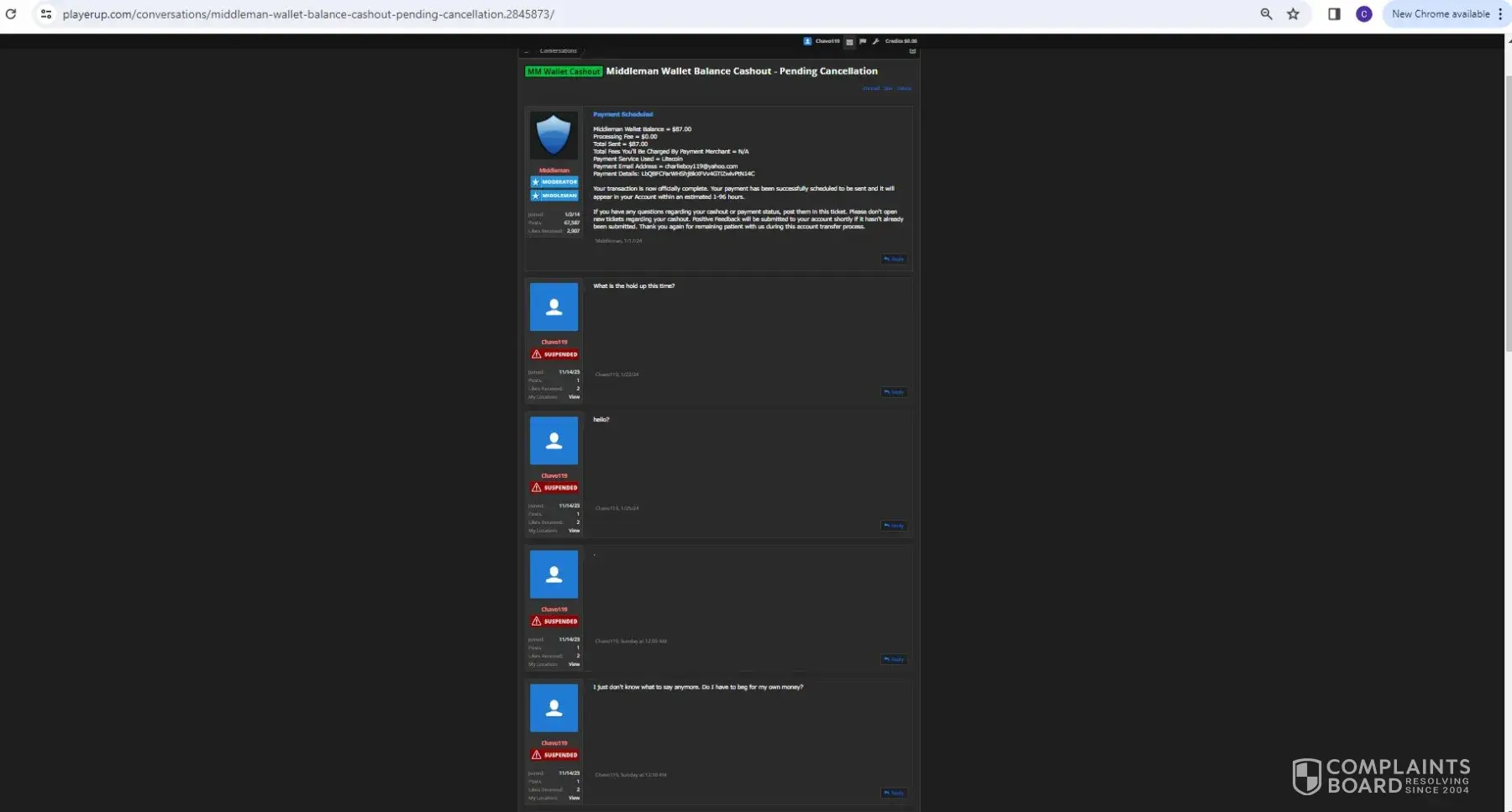Reply to 'What is the hold up' message
This screenshot has width=1512, height=812.
[x=894, y=392]
